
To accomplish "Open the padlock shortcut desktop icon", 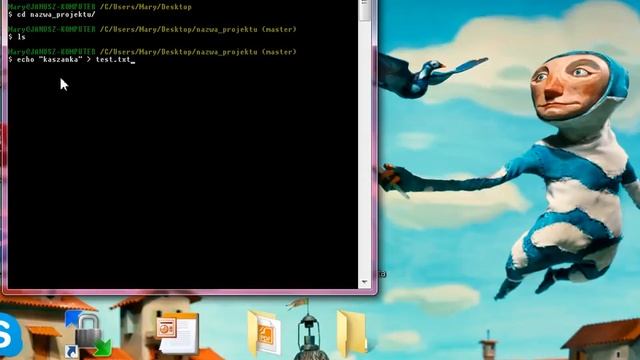I will tap(88, 334).
